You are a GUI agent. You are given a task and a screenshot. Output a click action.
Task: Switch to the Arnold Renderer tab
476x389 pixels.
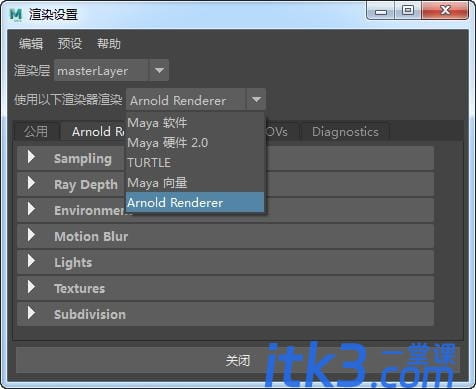pos(93,132)
